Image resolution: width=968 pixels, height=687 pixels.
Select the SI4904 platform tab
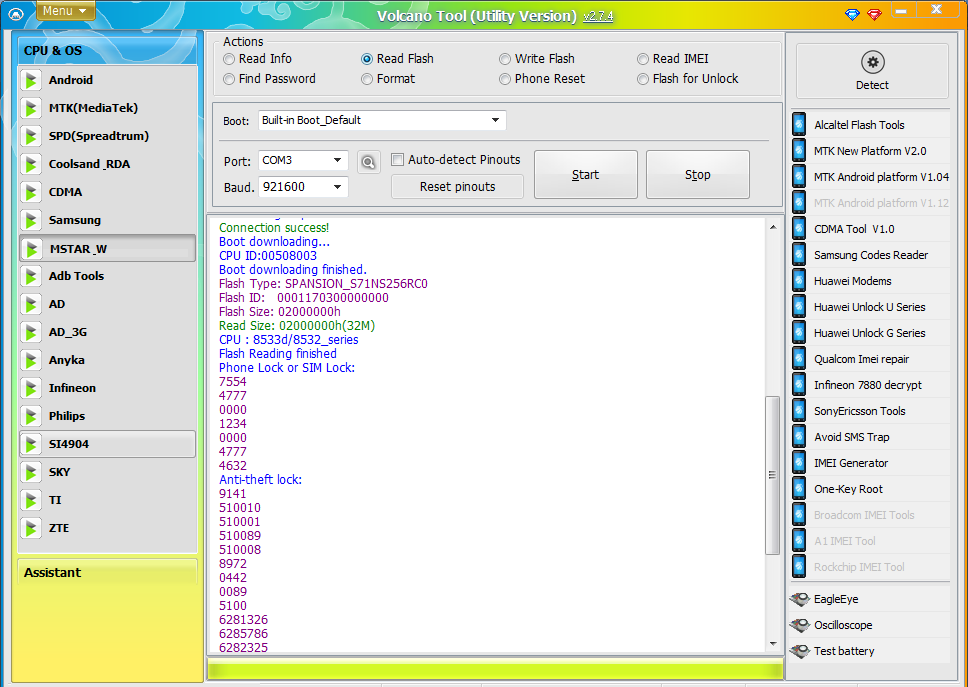coord(107,444)
